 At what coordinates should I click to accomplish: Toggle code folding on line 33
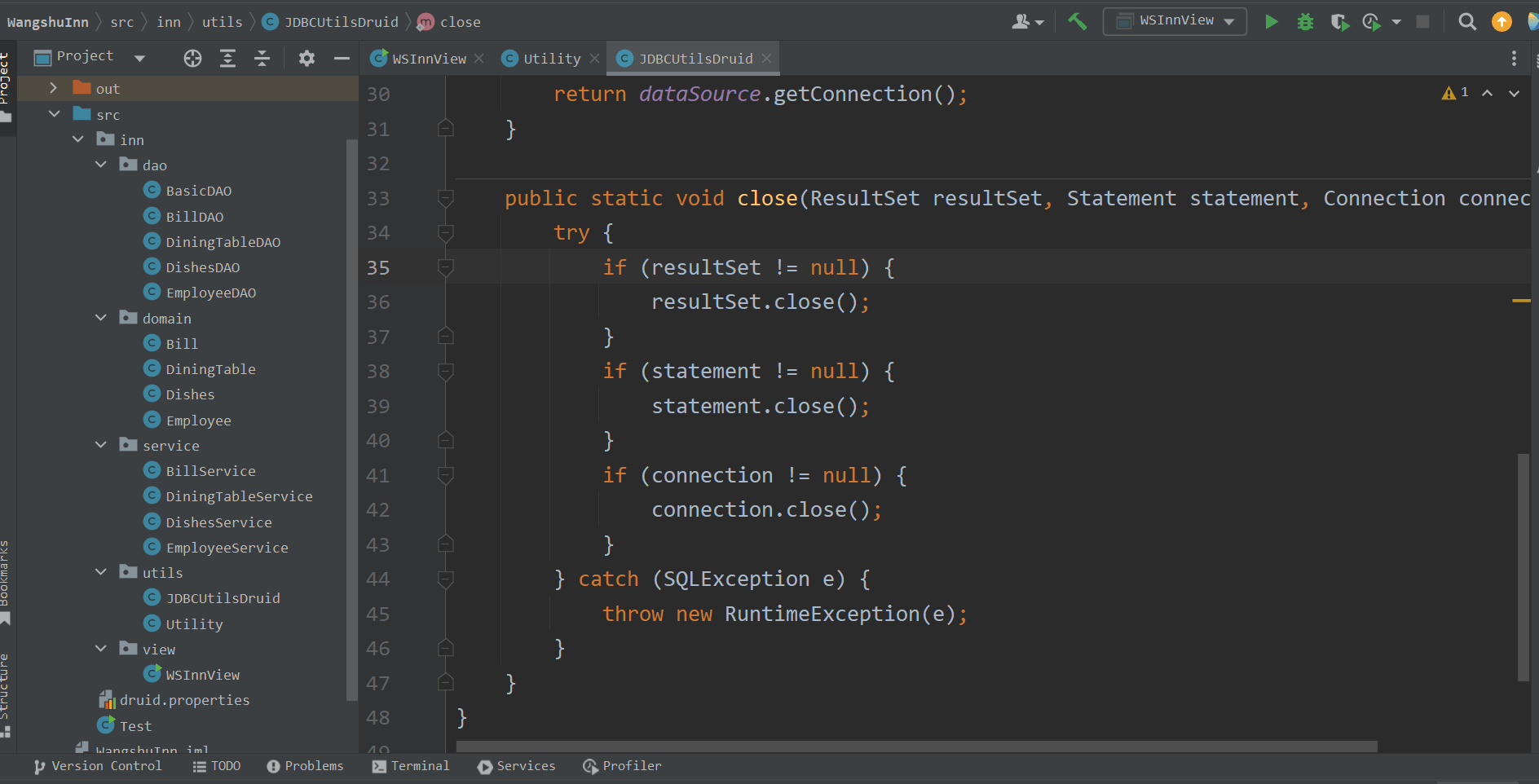pos(445,198)
